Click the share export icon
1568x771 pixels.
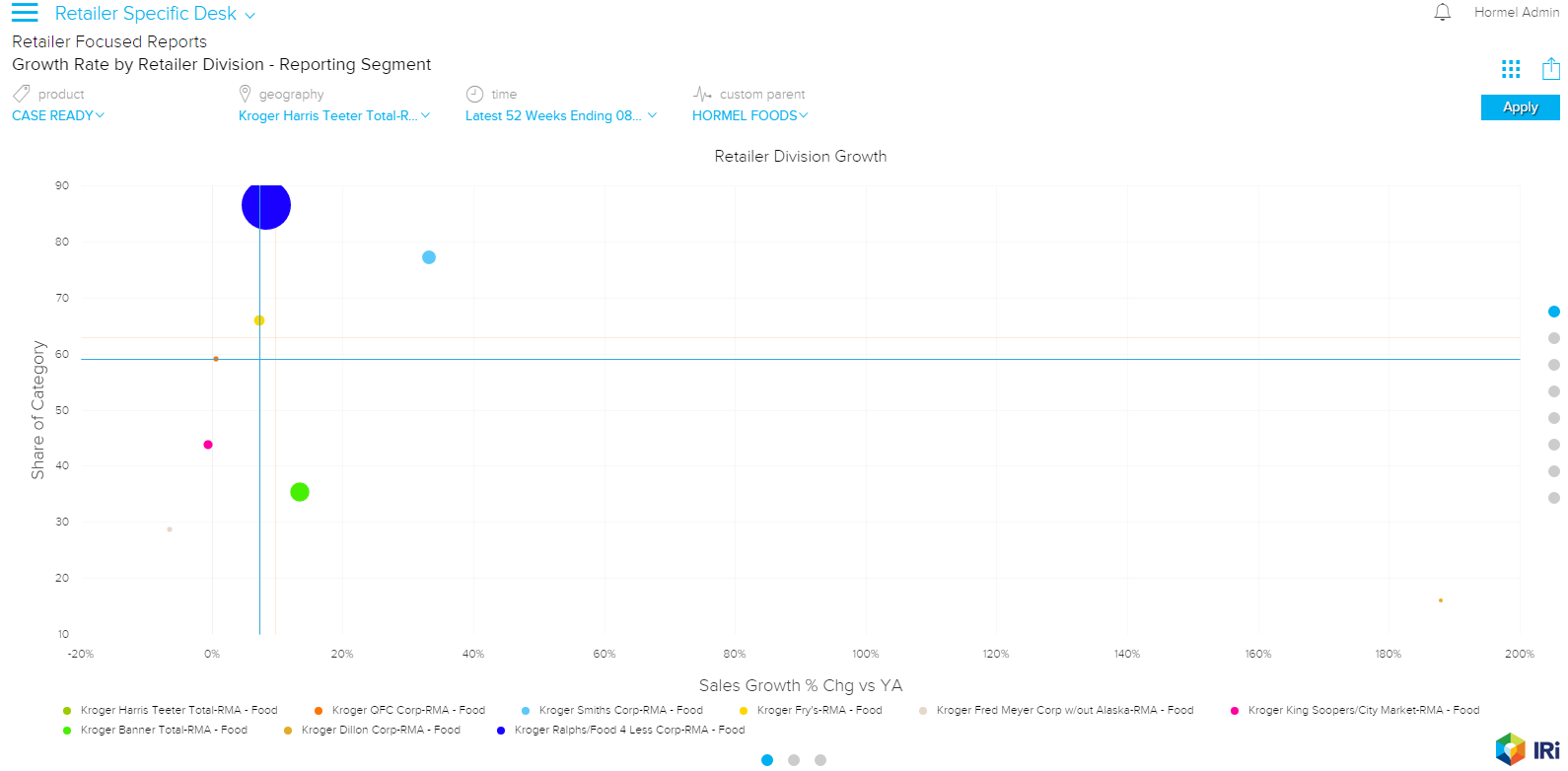(1550, 69)
